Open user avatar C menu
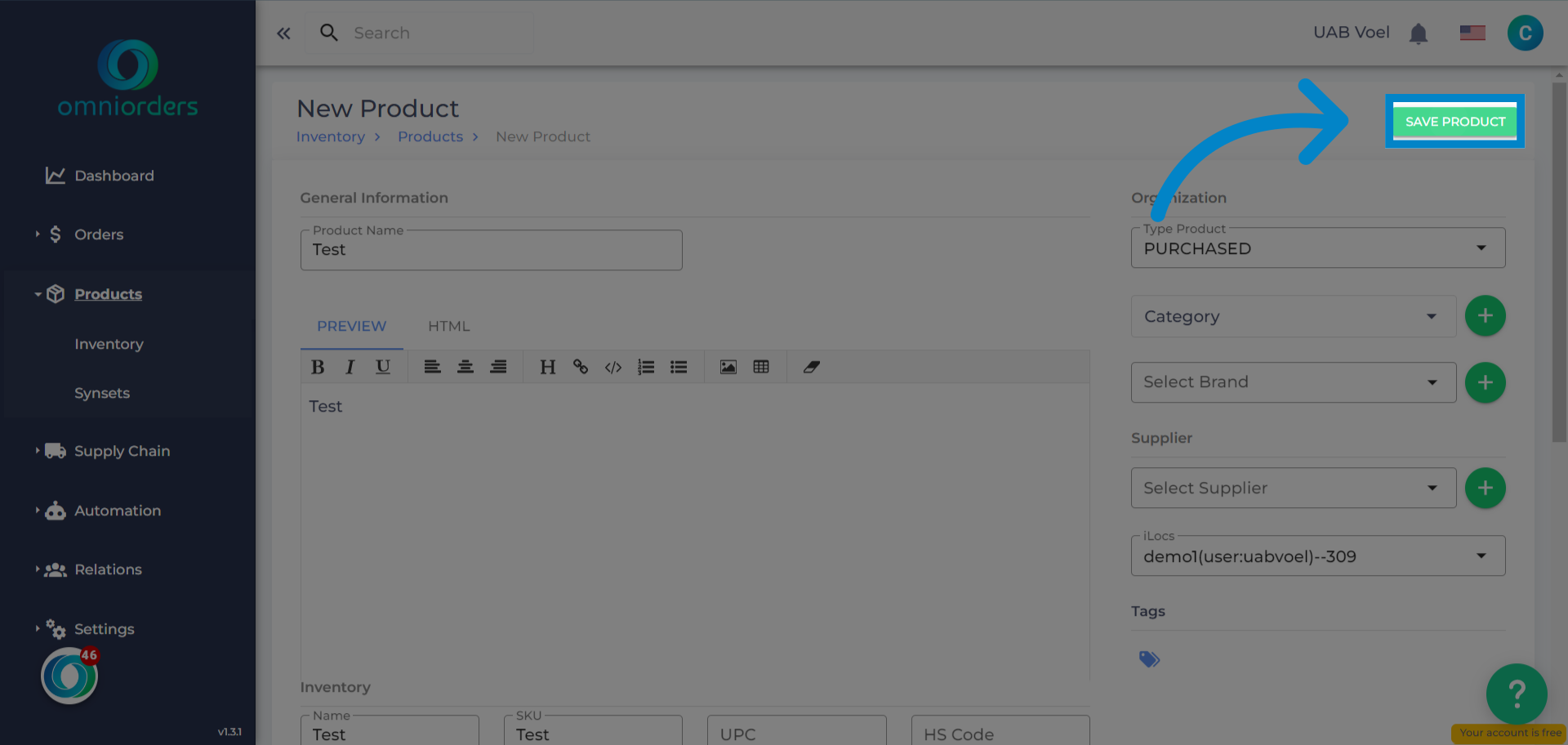1568x745 pixels. tap(1525, 33)
